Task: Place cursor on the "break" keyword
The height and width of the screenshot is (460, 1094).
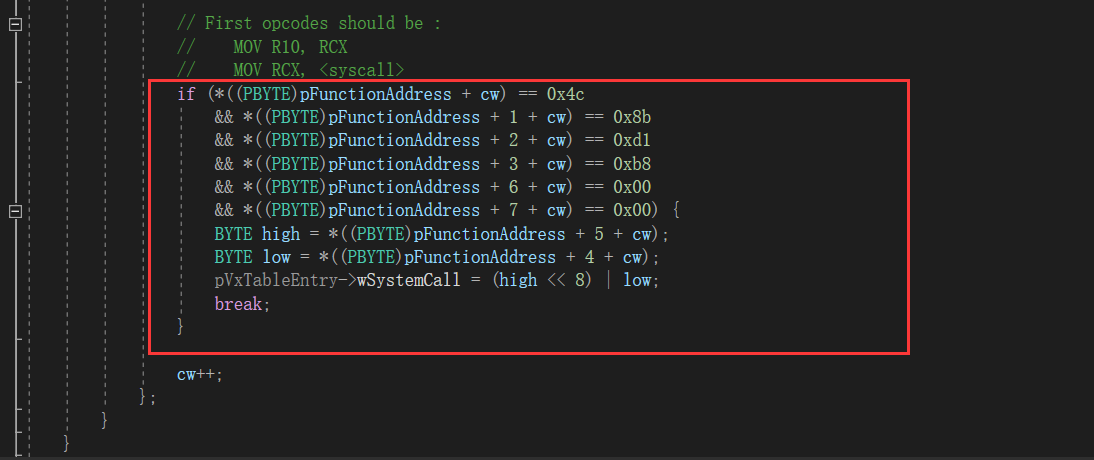Action: (238, 304)
